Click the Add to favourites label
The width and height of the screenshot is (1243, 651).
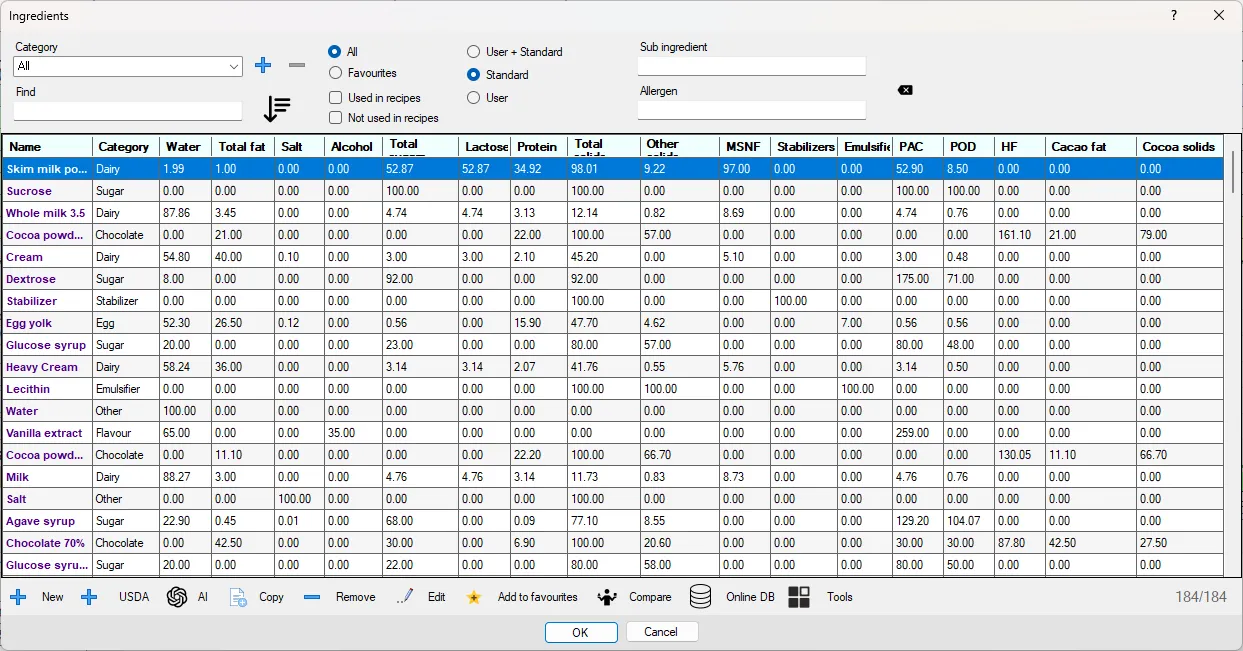click(538, 597)
